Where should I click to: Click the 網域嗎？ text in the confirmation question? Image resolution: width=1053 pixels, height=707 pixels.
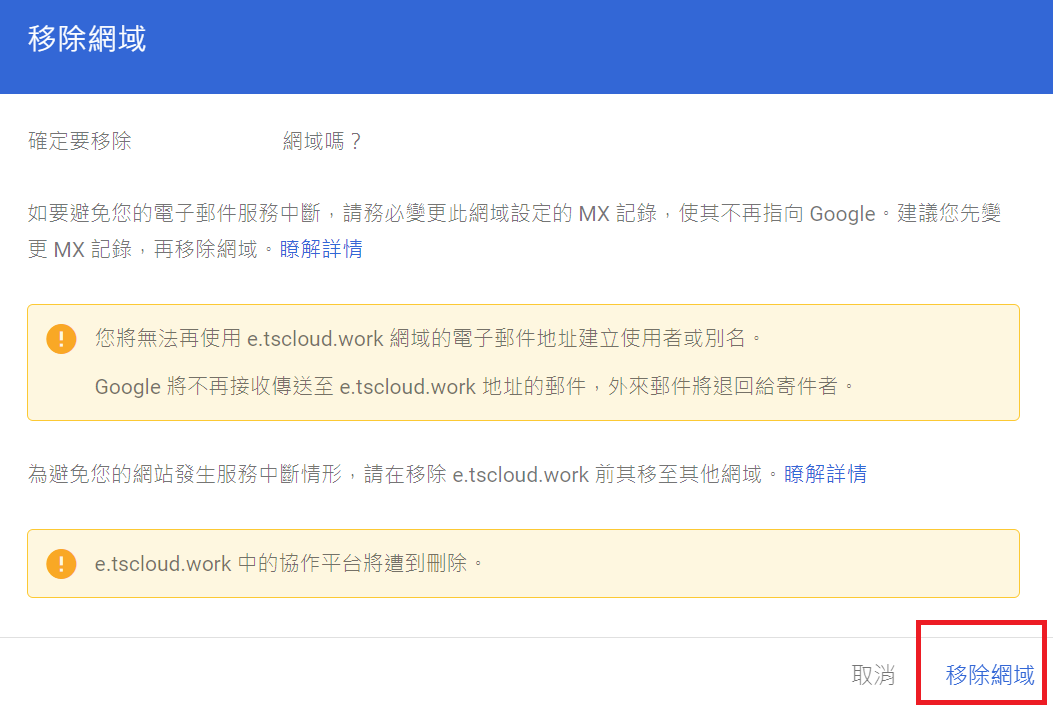[322, 141]
